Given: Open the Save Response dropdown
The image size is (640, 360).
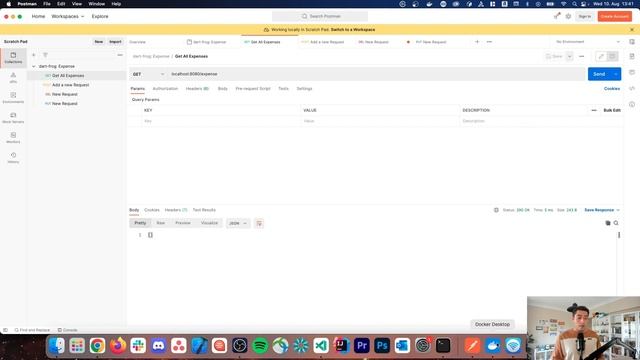Looking at the screenshot, I should [602, 210].
